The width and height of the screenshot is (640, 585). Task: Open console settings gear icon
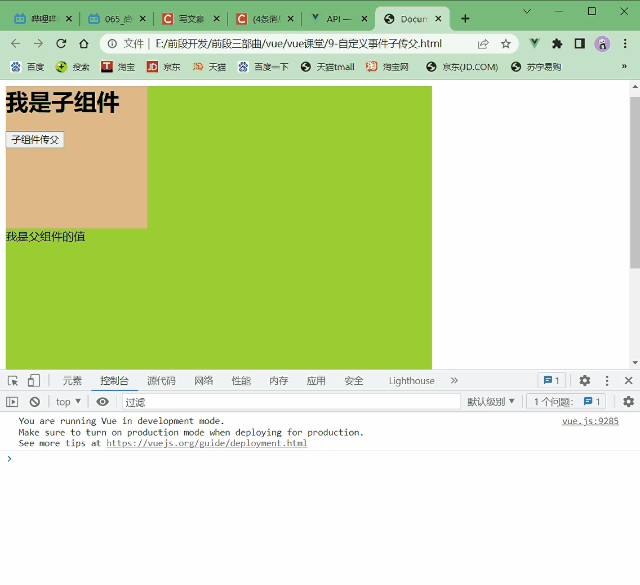tap(628, 402)
